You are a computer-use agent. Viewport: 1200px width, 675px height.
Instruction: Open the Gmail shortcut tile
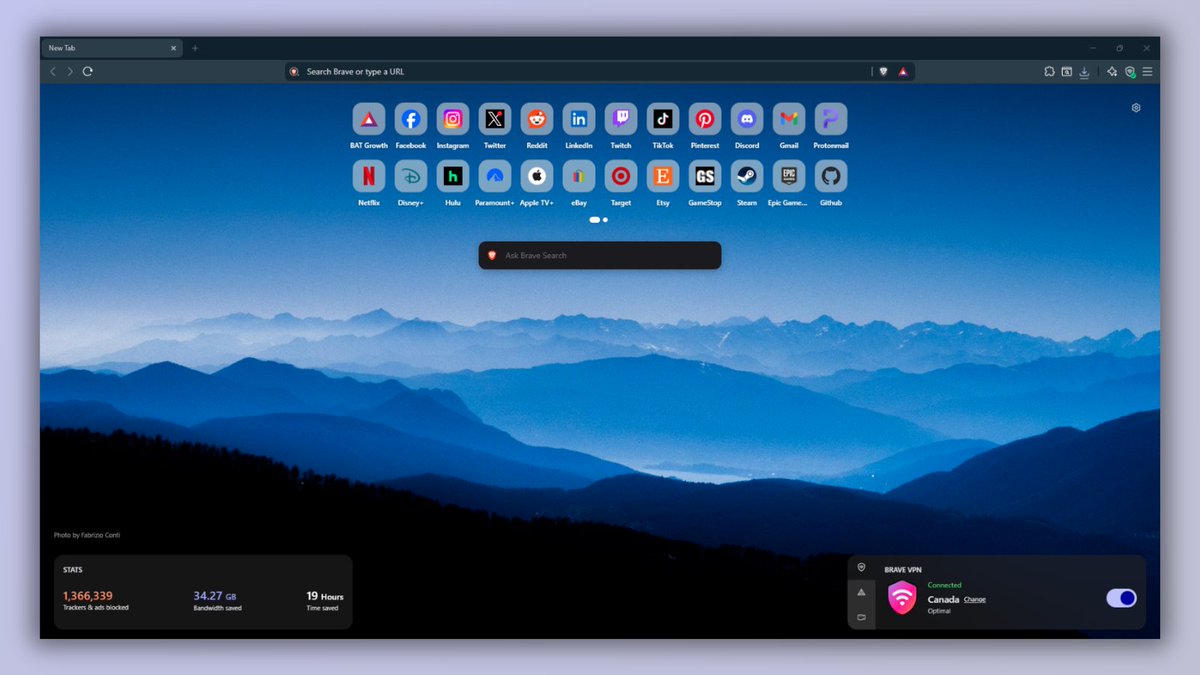789,119
